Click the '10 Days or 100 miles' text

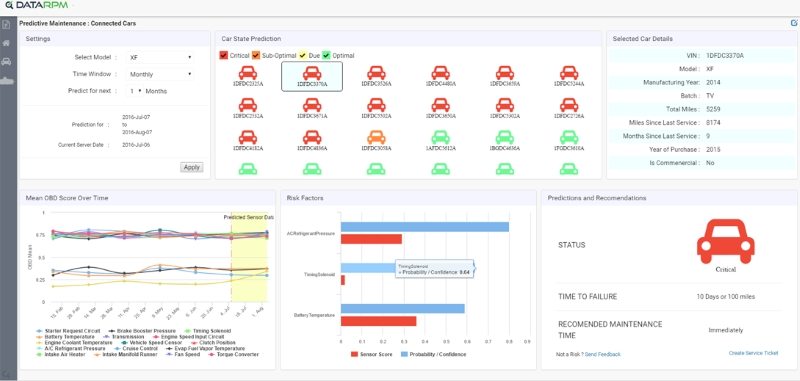coord(726,296)
